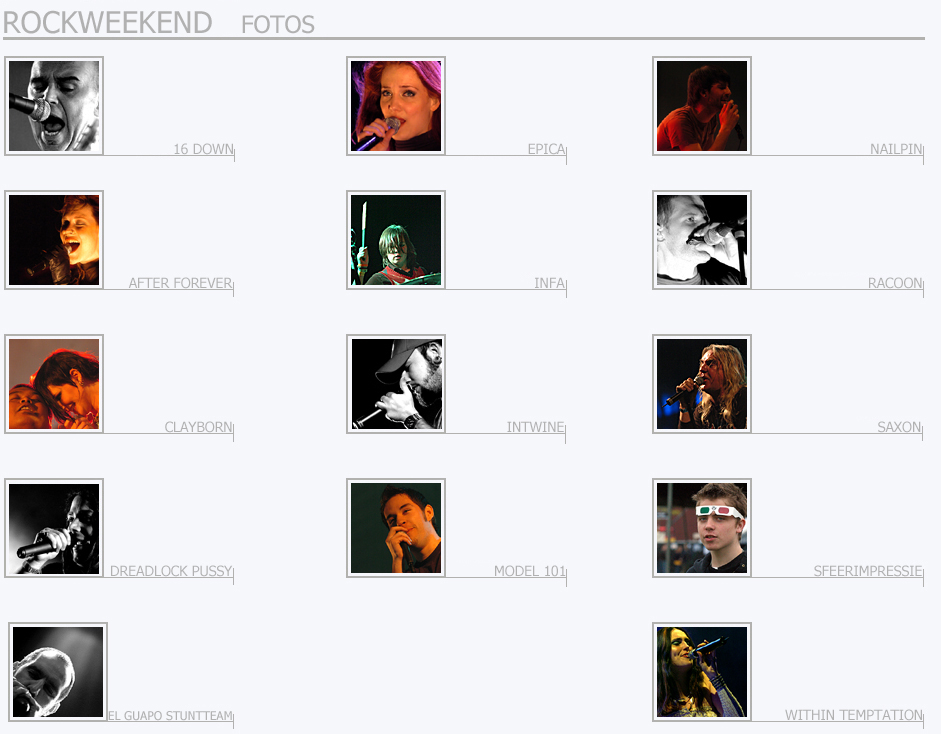This screenshot has height=734, width=941.
Task: Open the RACOON black-and-white thumbnail
Action: (x=702, y=240)
